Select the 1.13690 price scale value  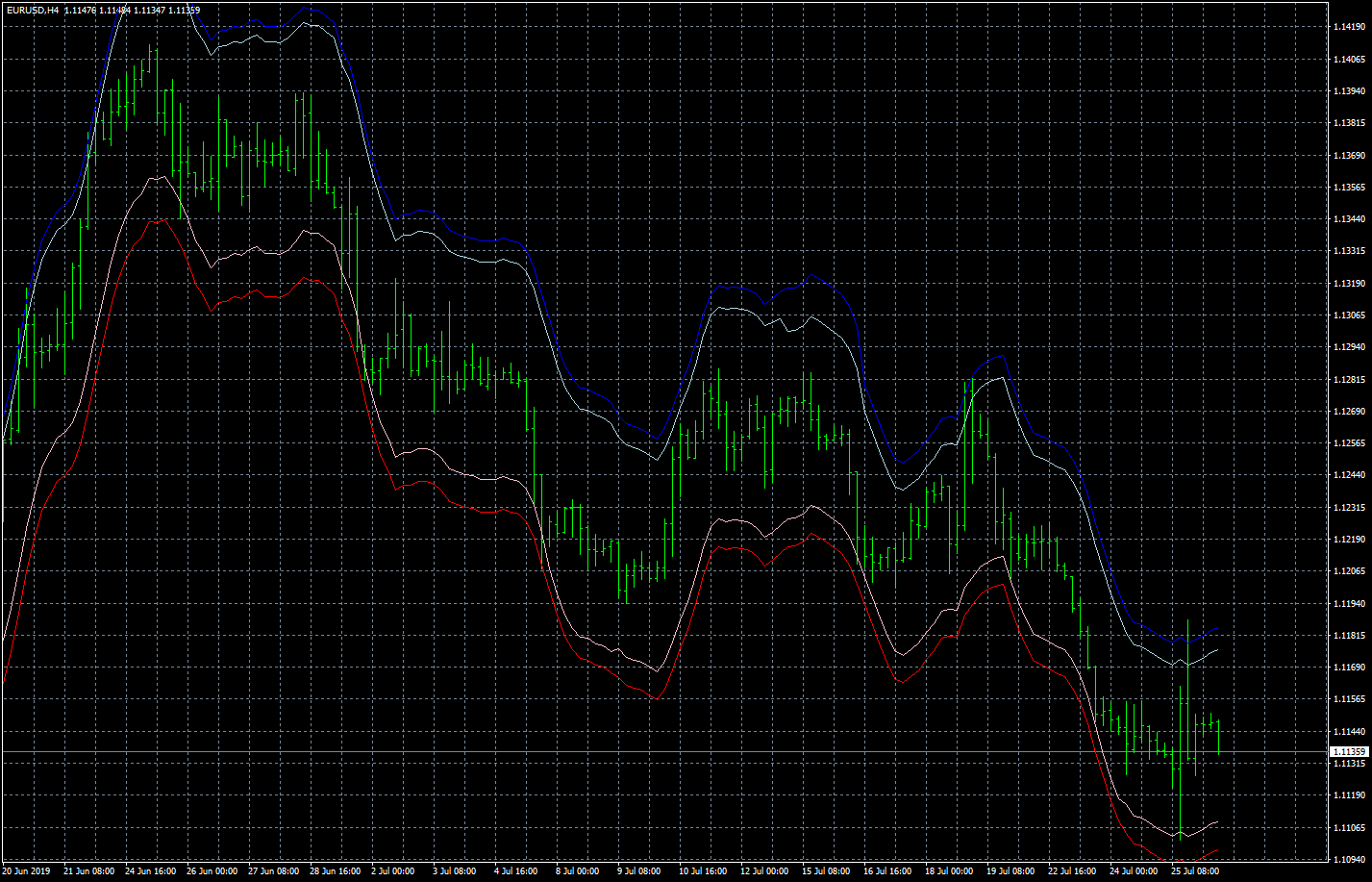click(1348, 155)
